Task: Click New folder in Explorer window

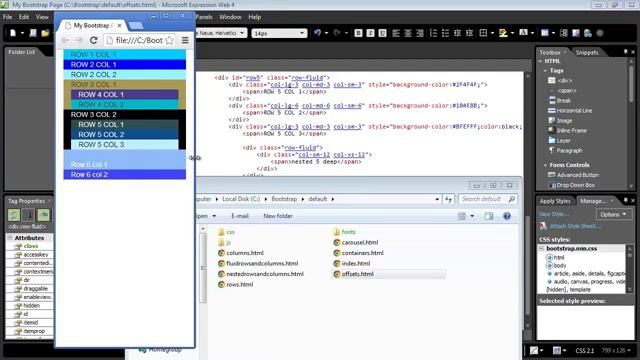Action: pos(278,216)
